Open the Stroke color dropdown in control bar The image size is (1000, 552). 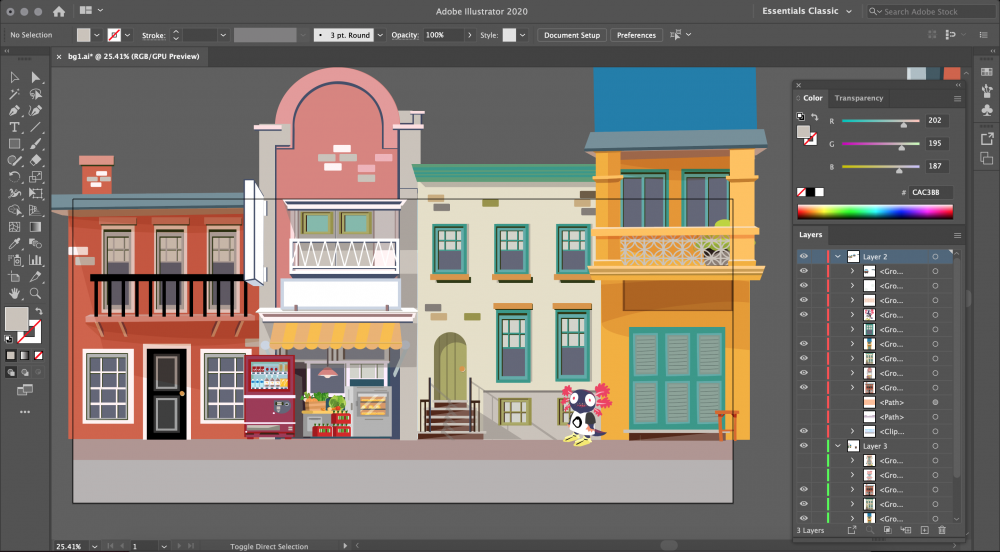(128, 35)
